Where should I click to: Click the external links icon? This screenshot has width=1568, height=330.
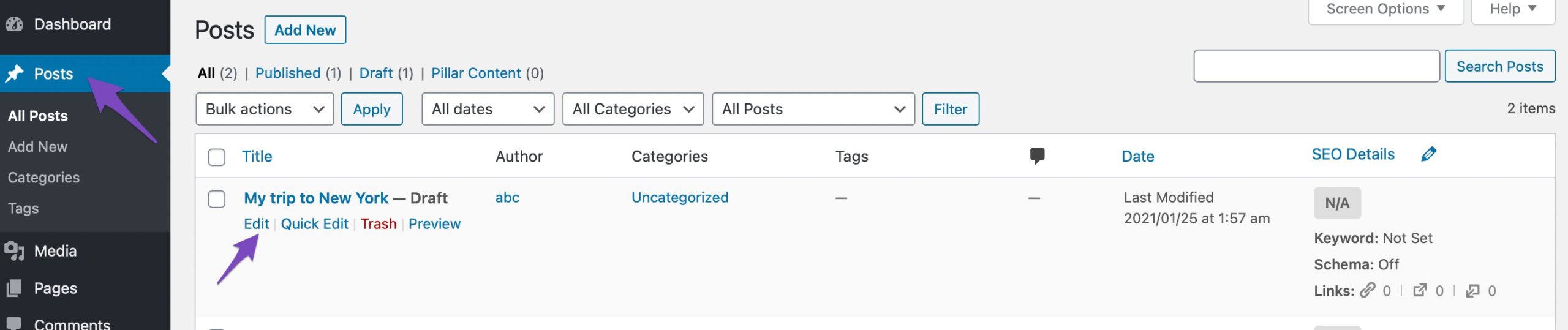coord(1420,290)
